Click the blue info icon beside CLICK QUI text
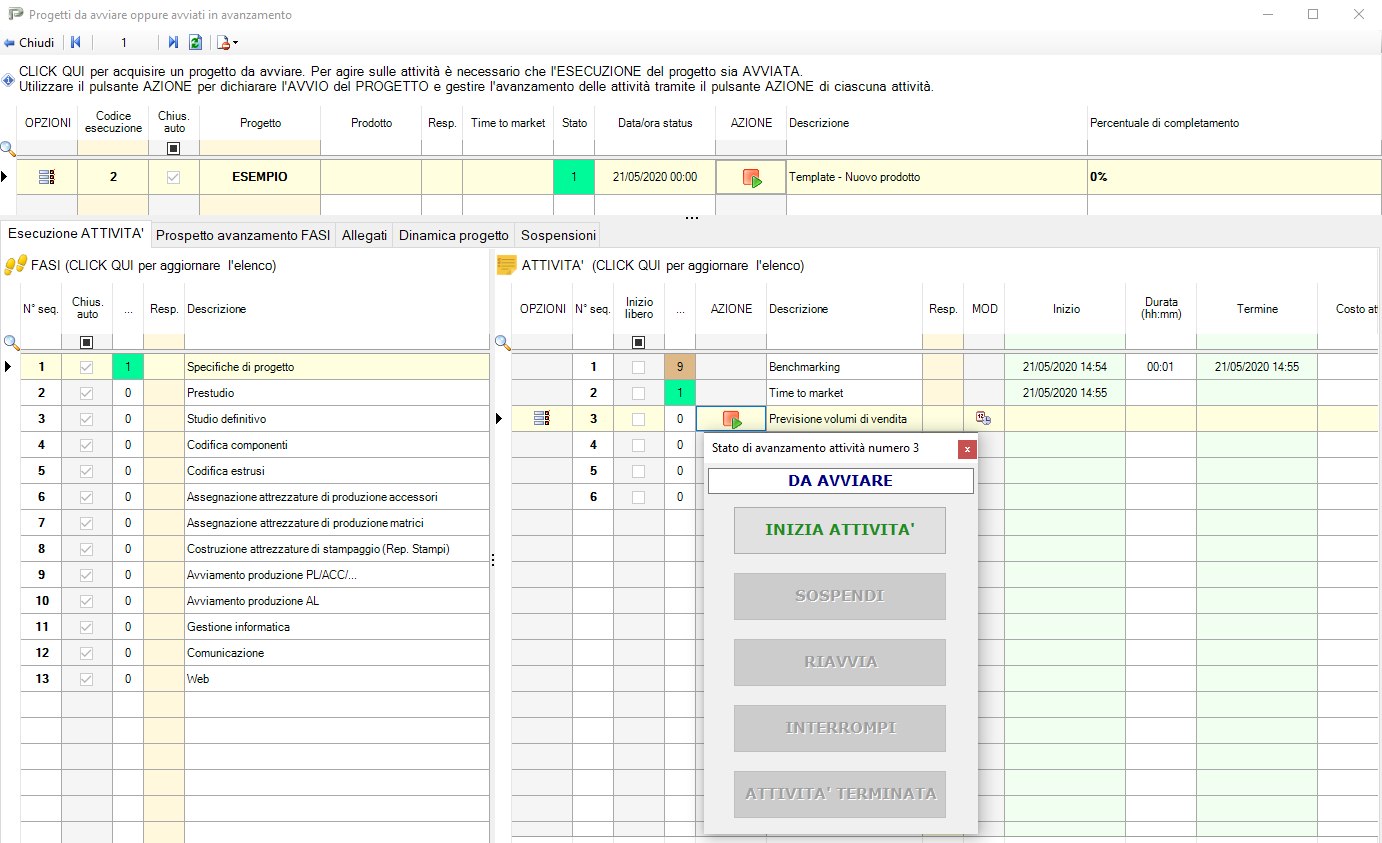Screen dimensions: 1382x843 point(8,79)
